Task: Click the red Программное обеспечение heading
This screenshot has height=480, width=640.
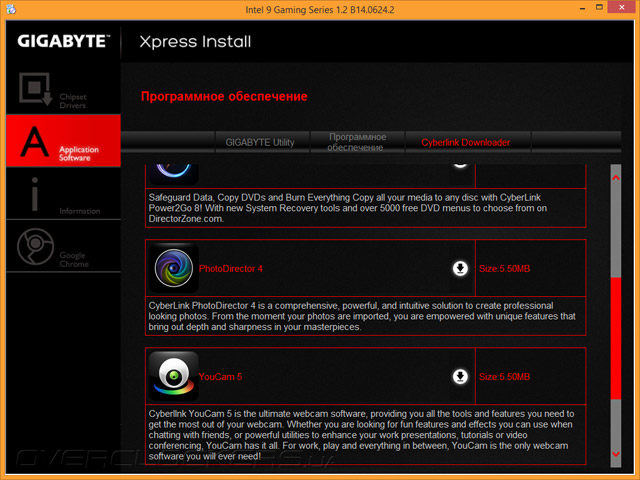Action: point(224,96)
